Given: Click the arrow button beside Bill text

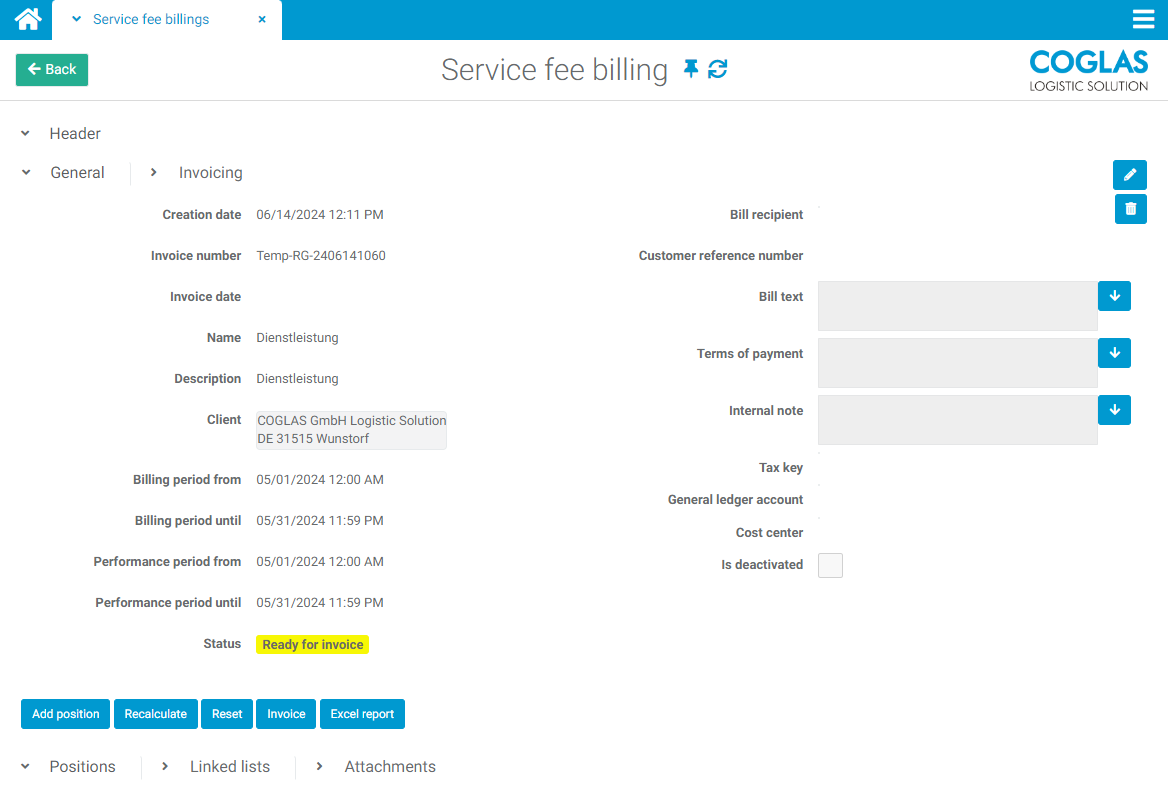Looking at the screenshot, I should click(x=1114, y=296).
